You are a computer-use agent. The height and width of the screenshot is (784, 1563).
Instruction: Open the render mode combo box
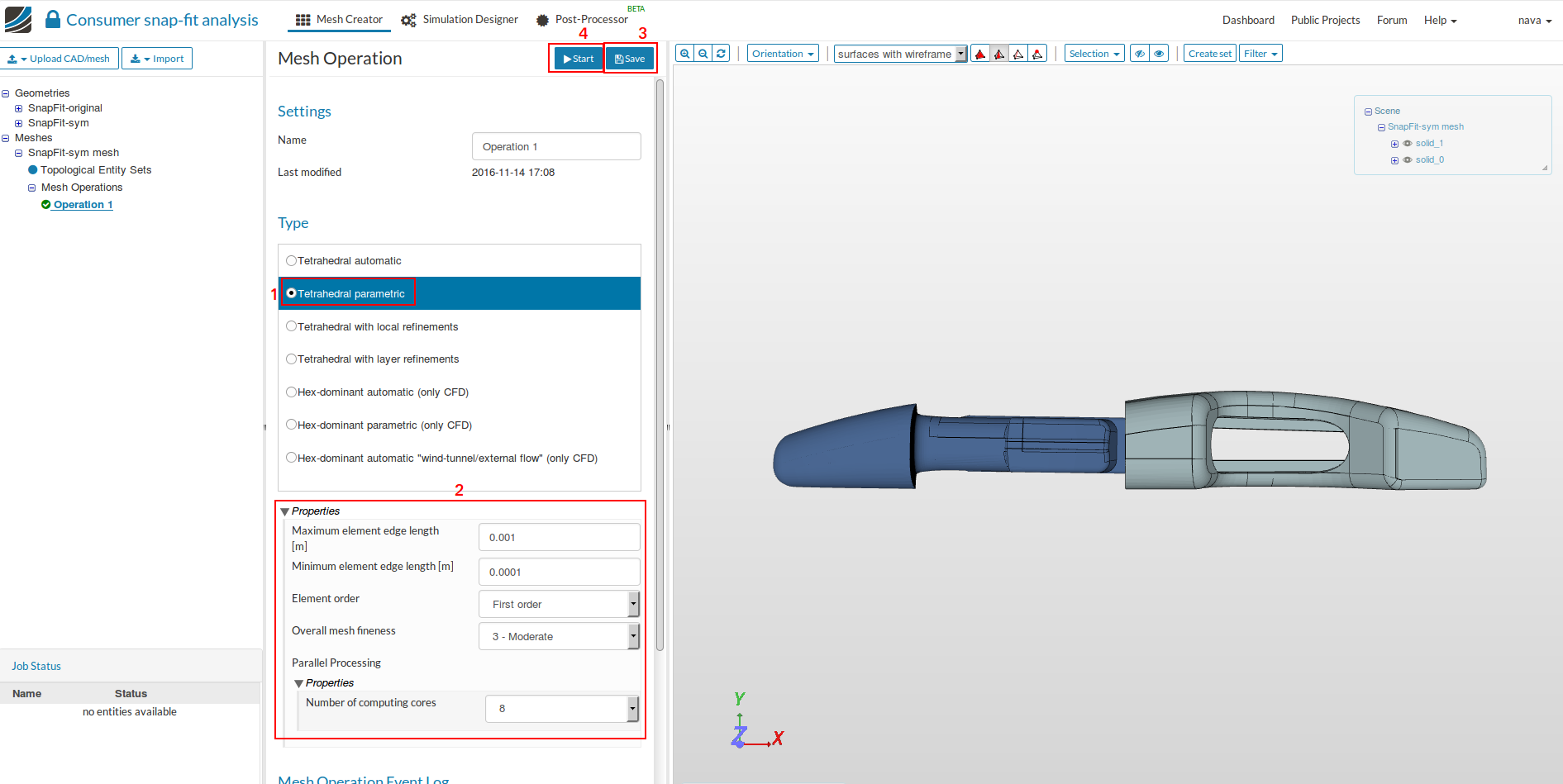pos(900,54)
